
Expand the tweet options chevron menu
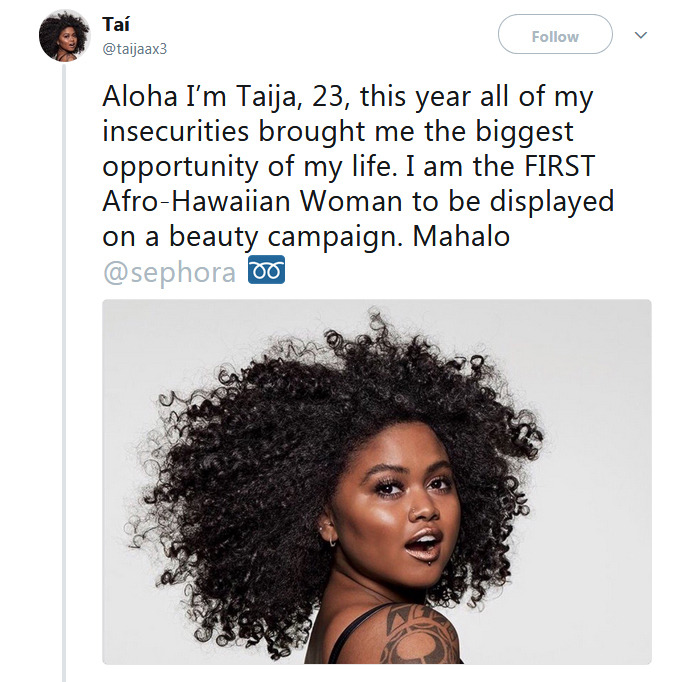coord(642,35)
